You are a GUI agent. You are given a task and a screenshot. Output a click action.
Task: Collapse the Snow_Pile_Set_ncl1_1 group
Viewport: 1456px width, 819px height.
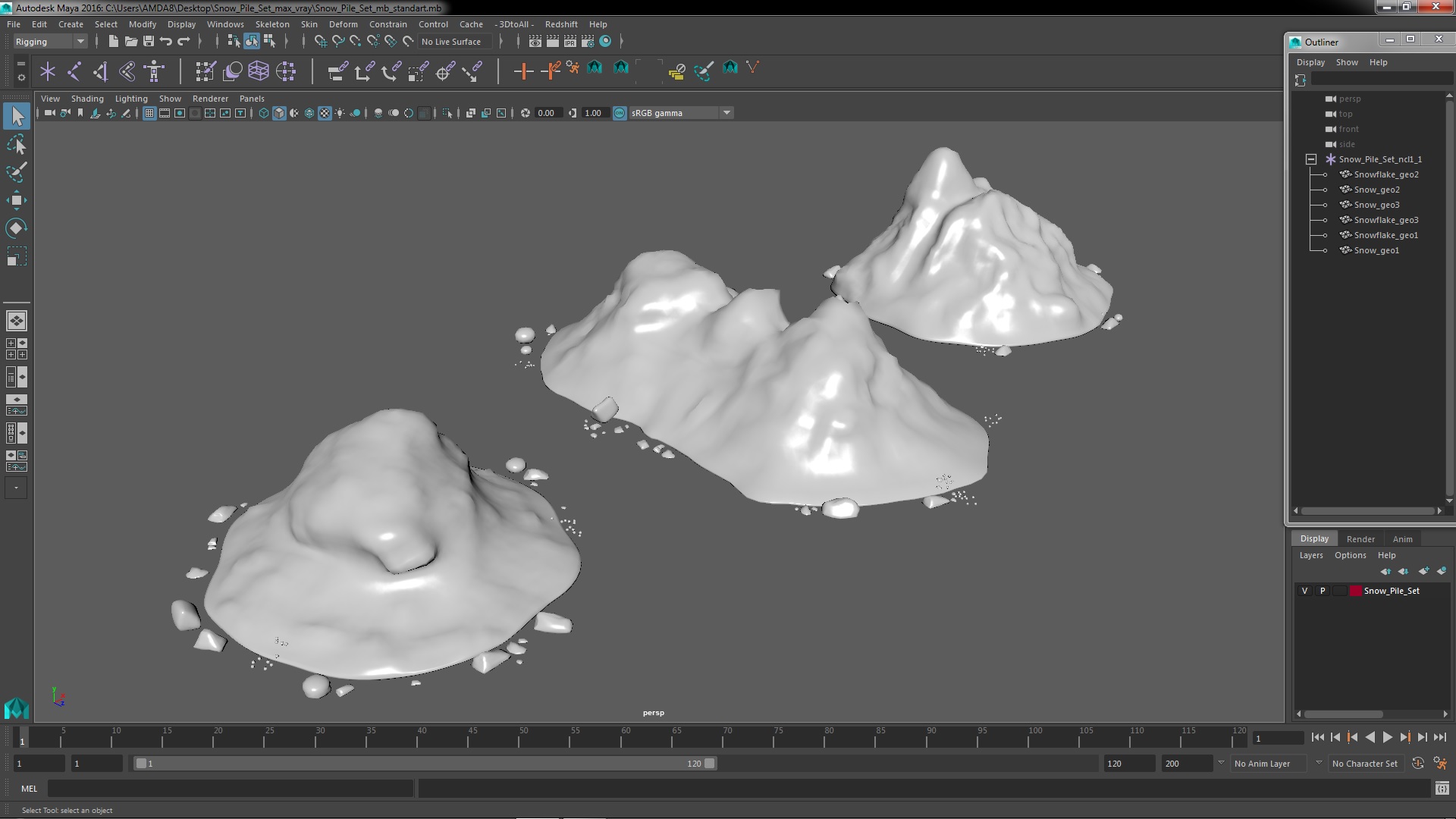[x=1310, y=159]
